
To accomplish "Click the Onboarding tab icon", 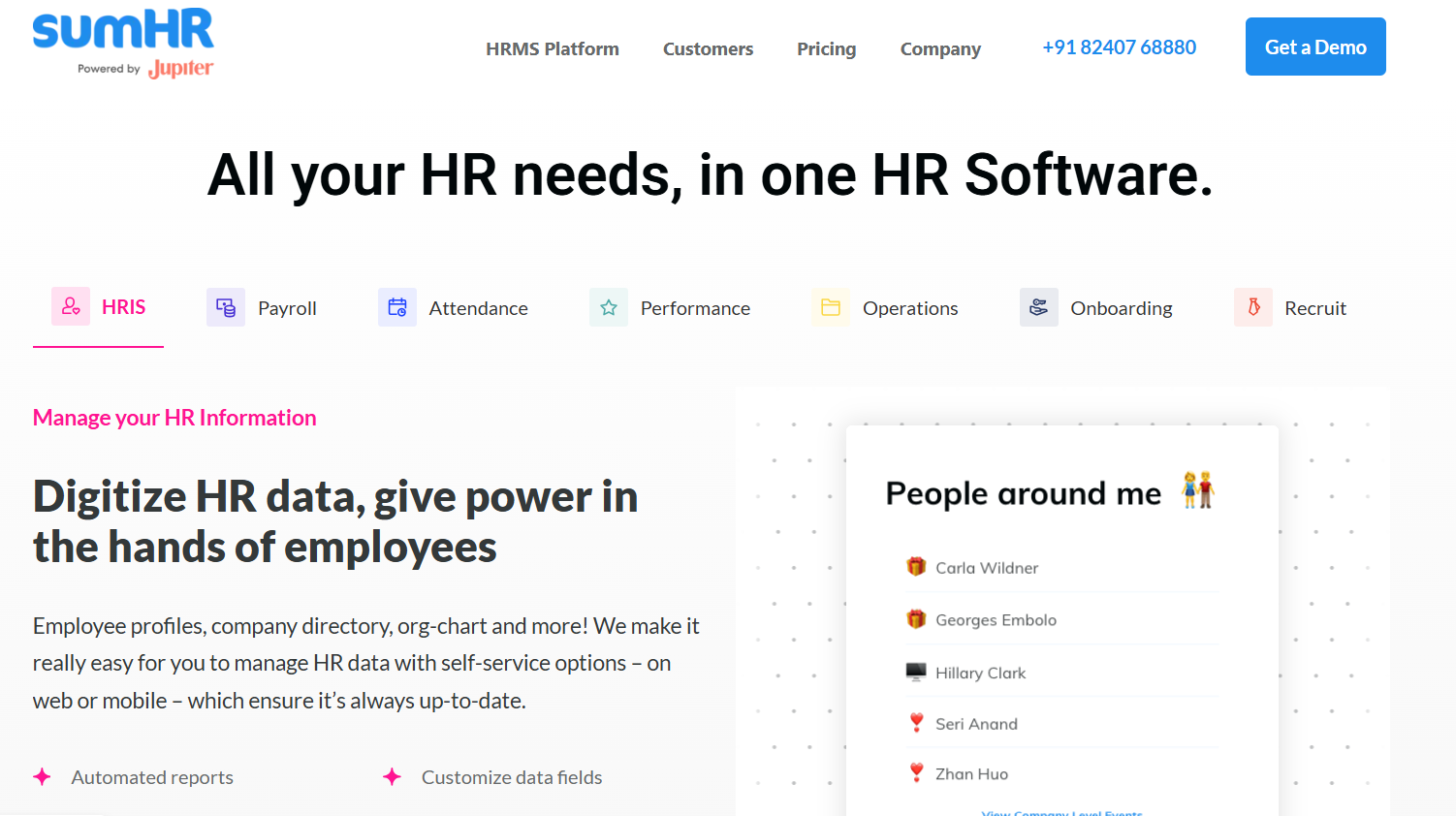I will [x=1039, y=307].
